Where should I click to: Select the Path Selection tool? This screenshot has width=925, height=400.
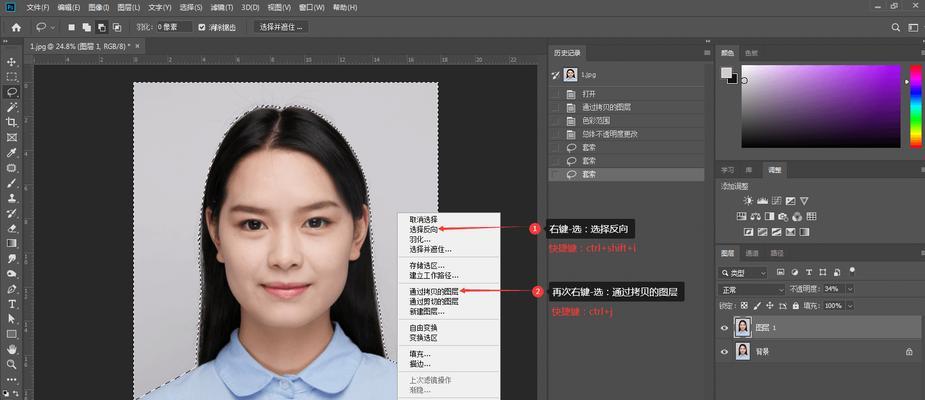tap(11, 319)
